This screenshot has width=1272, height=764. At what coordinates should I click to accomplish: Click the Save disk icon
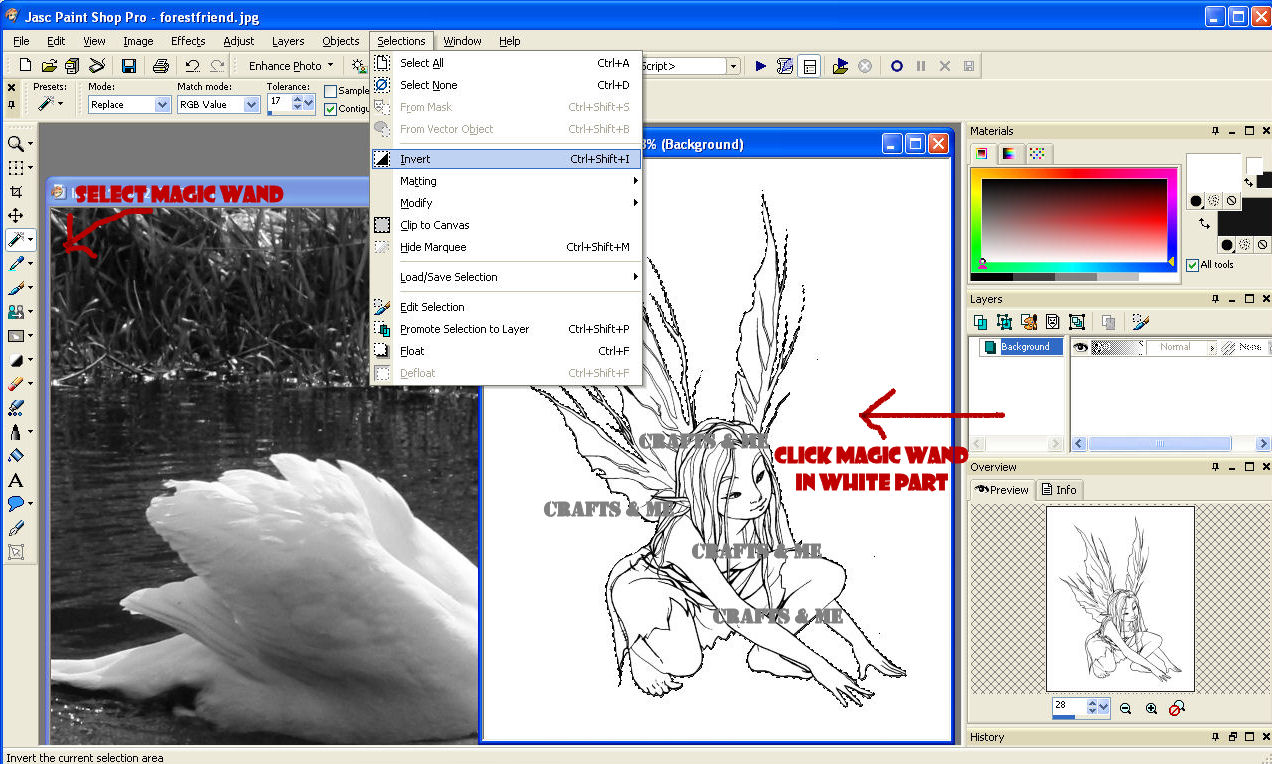(x=129, y=66)
